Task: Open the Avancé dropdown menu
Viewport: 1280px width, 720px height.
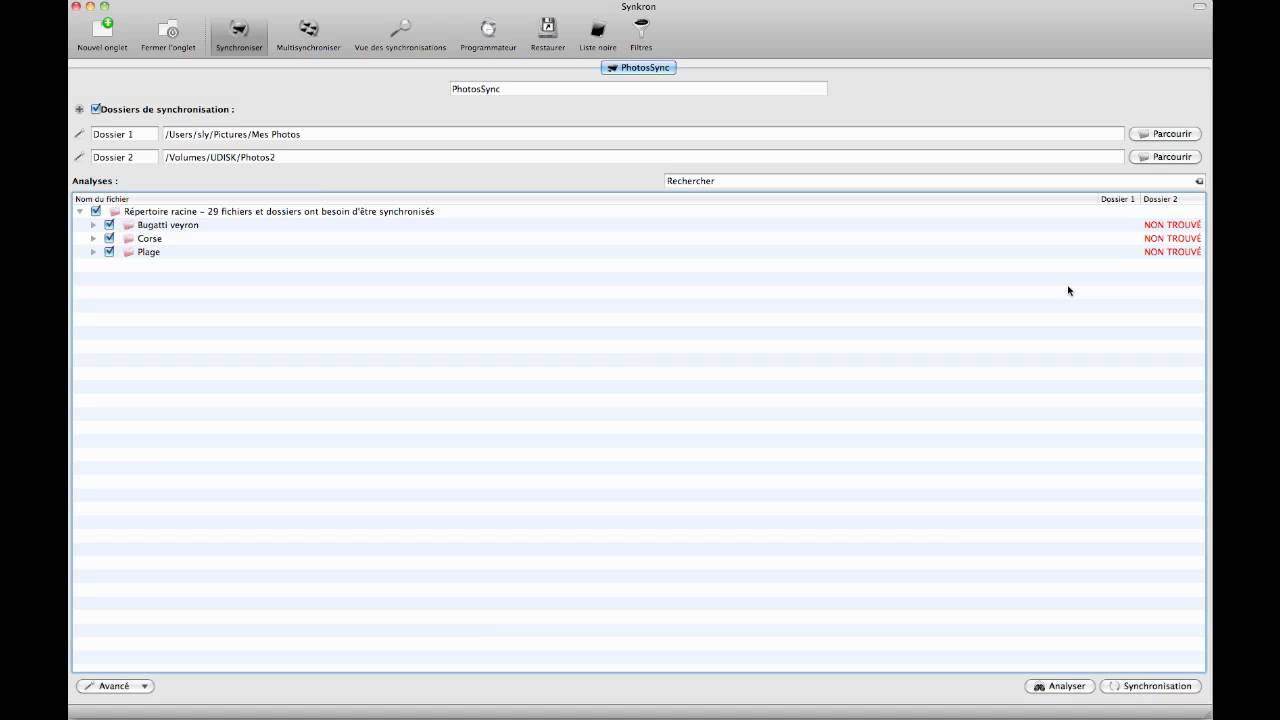Action: point(115,686)
